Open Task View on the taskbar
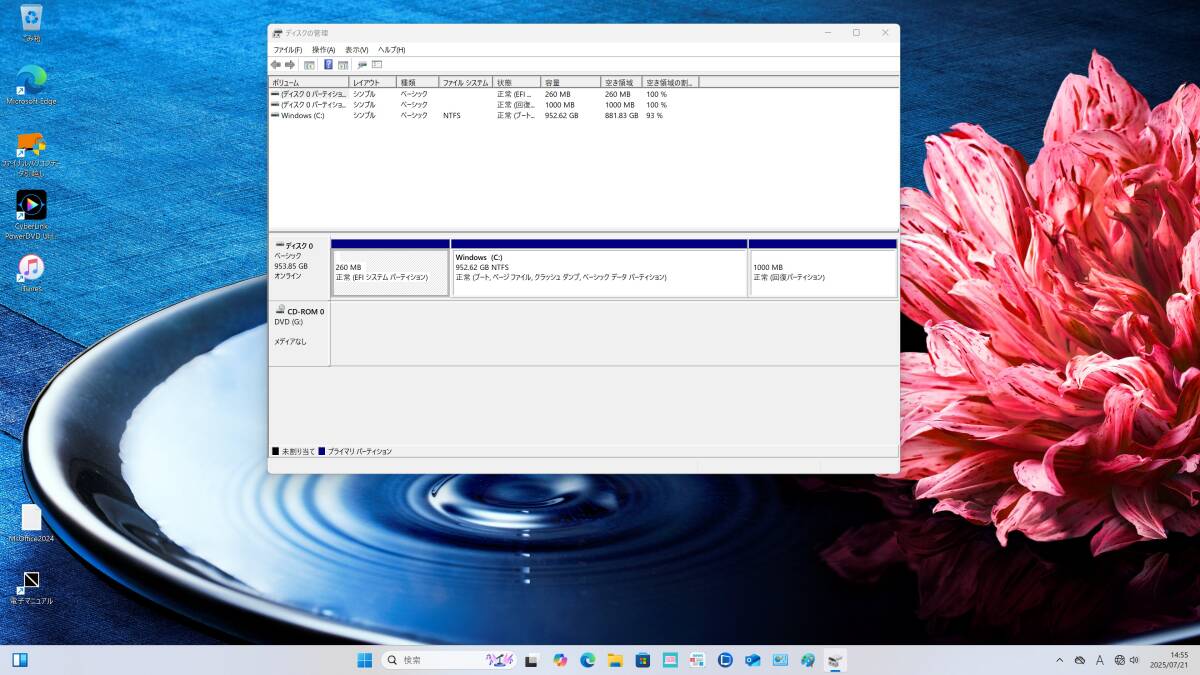This screenshot has width=1200, height=675. pyautogui.click(x=532, y=660)
